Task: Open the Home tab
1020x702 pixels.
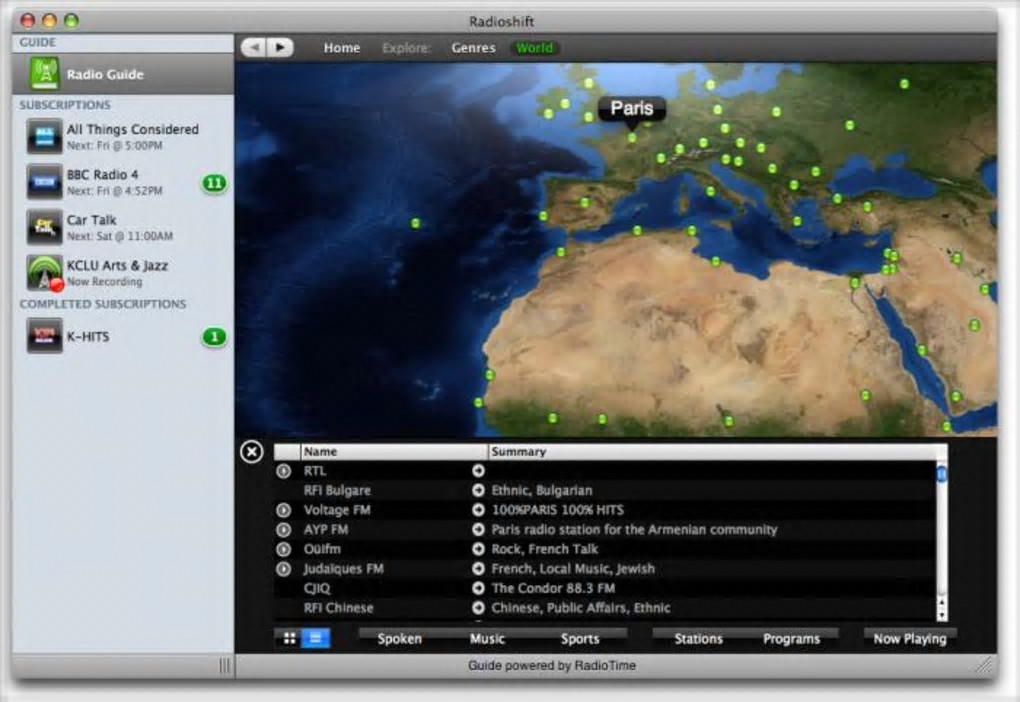Action: tap(342, 47)
